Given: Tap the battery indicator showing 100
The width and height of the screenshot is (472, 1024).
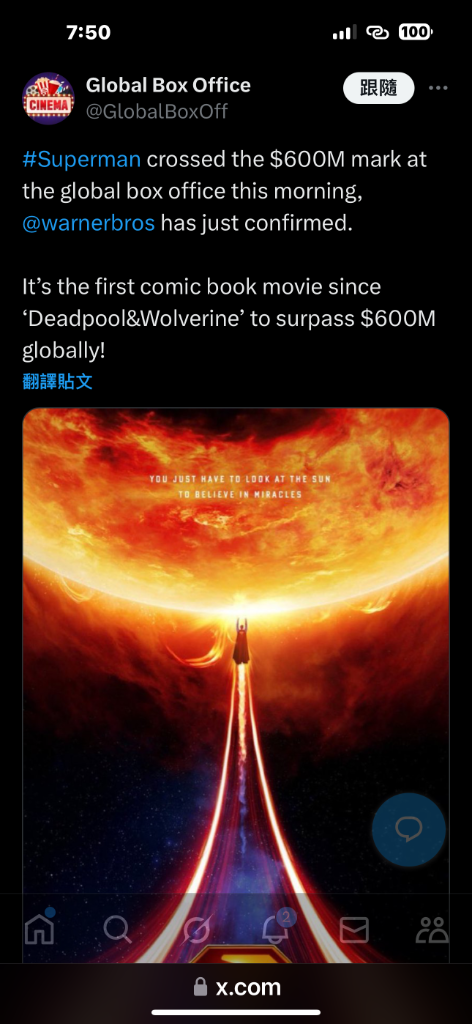Looking at the screenshot, I should [415, 32].
